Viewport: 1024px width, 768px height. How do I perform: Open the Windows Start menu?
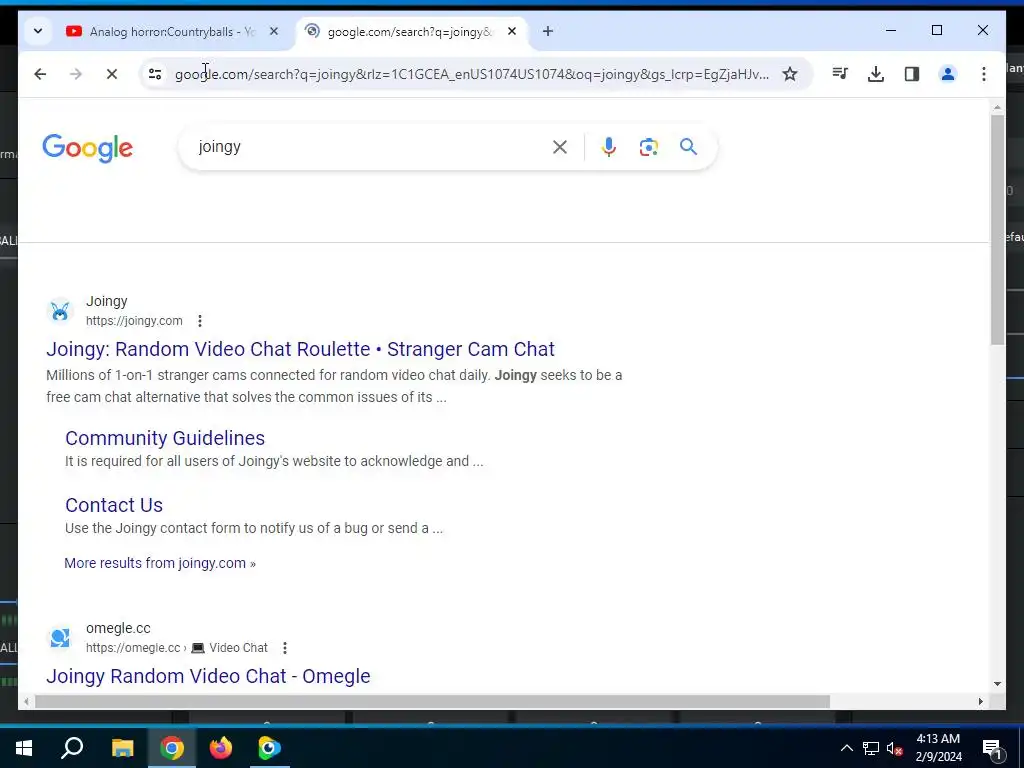[24, 748]
